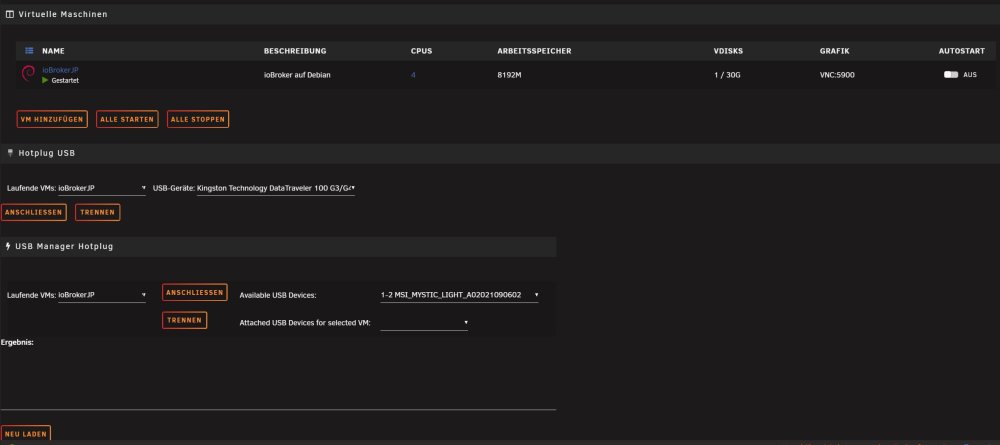Click the NAME column header
Screen dimensions: 1000x445
pos(54,51)
